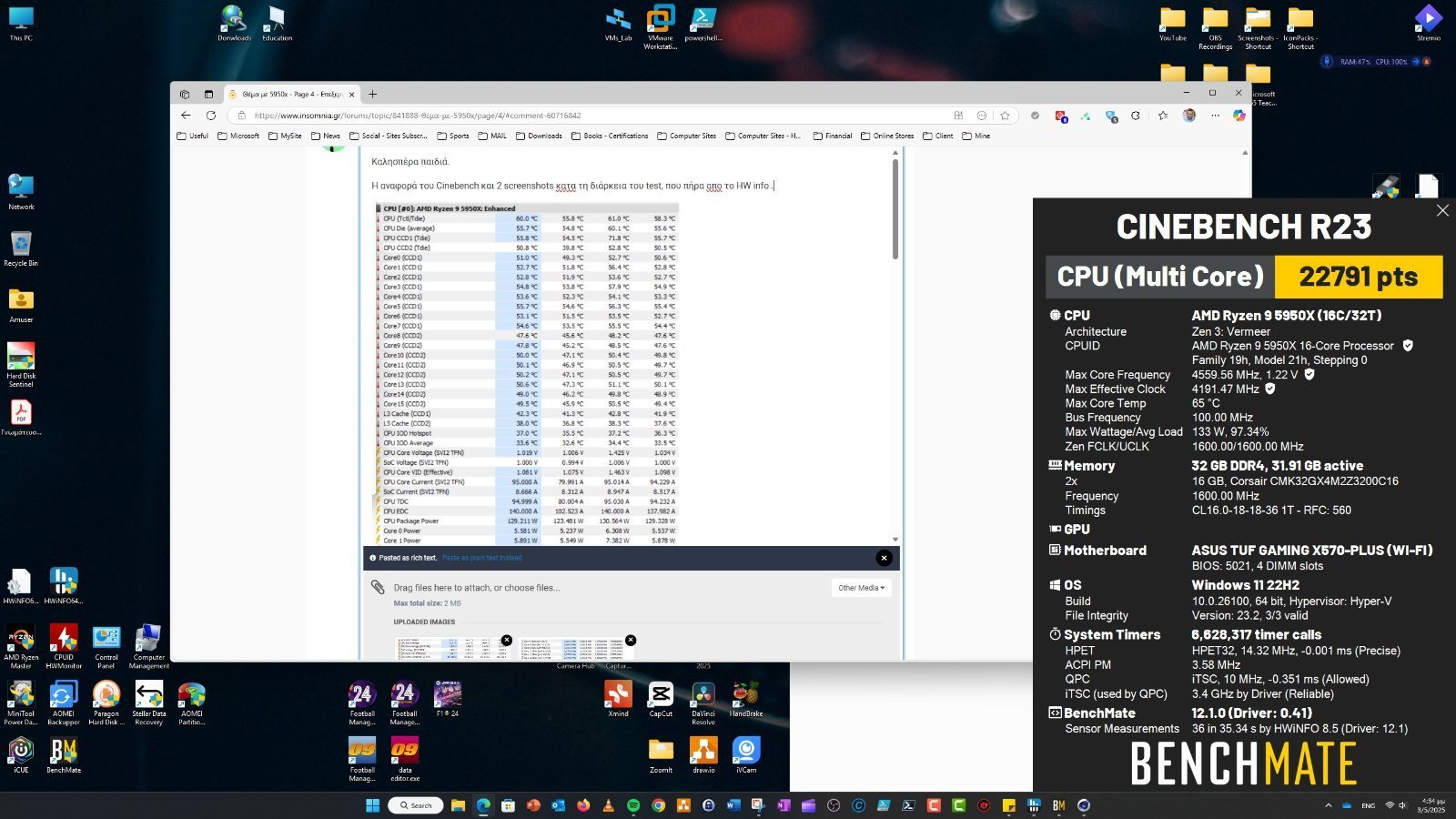
Task: Refresh the insomnia.gr page
Action: click(x=211, y=116)
